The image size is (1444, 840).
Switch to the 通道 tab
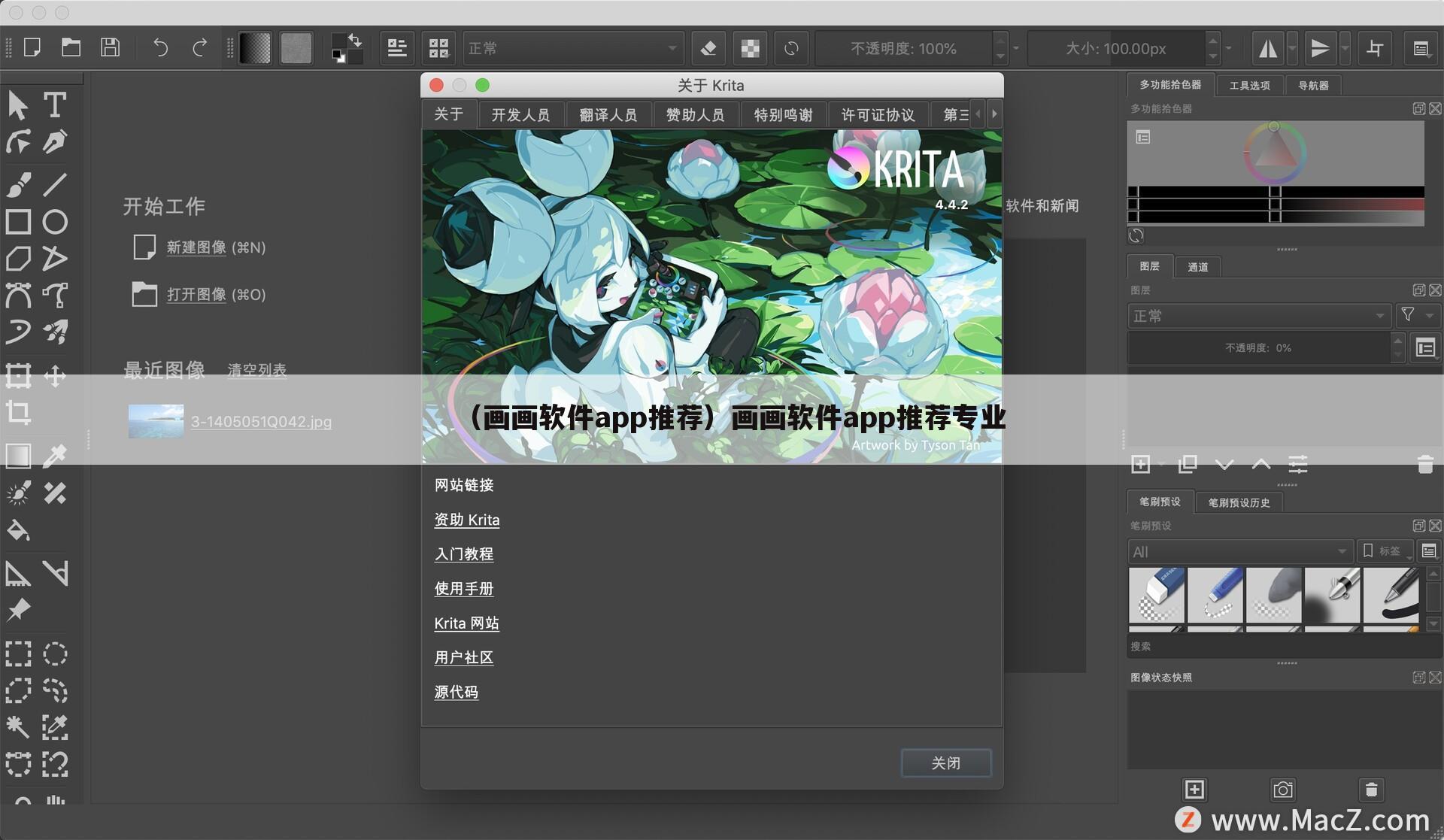(x=1197, y=266)
